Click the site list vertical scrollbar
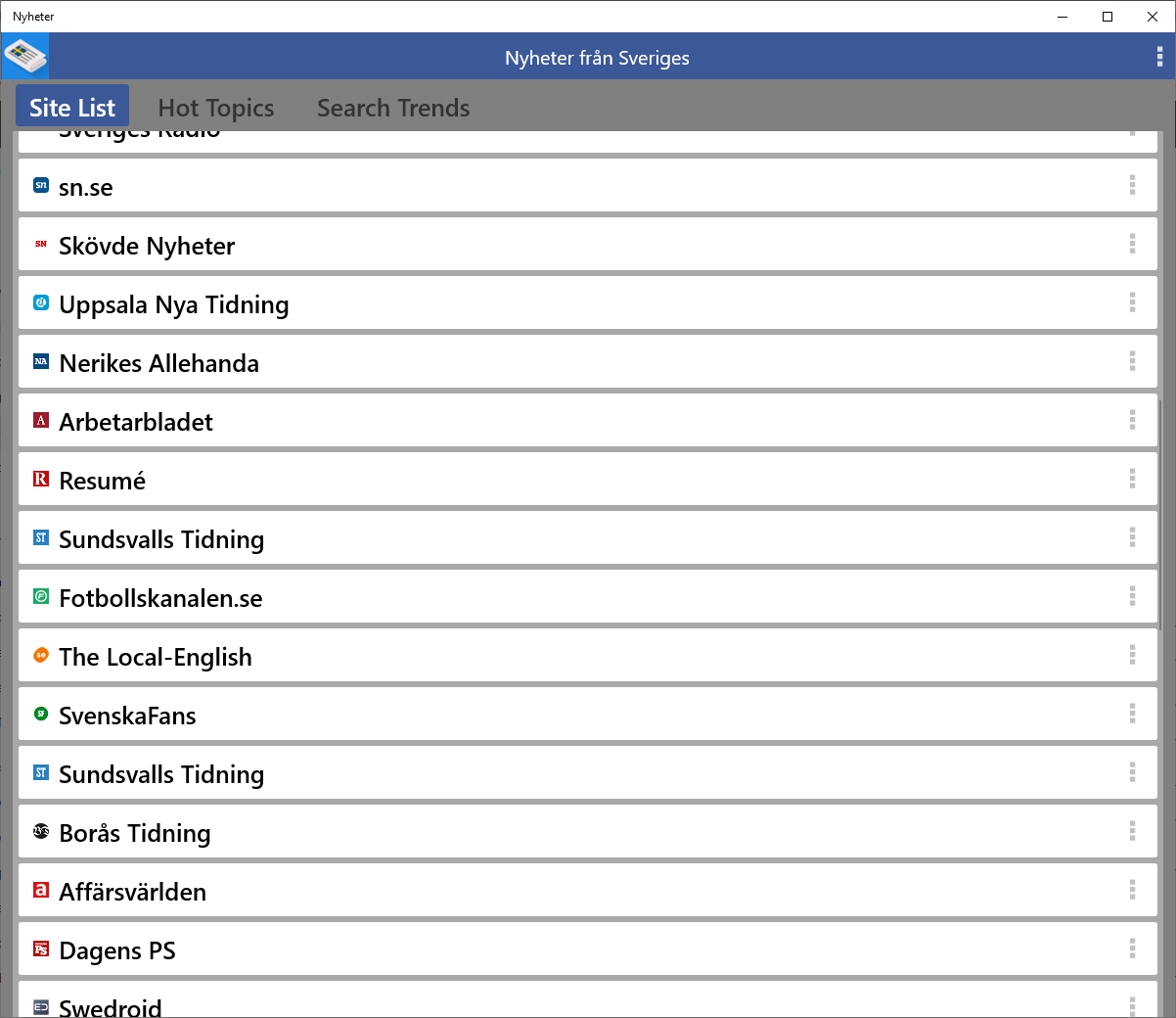The width and height of the screenshot is (1176, 1018). click(x=1160, y=514)
